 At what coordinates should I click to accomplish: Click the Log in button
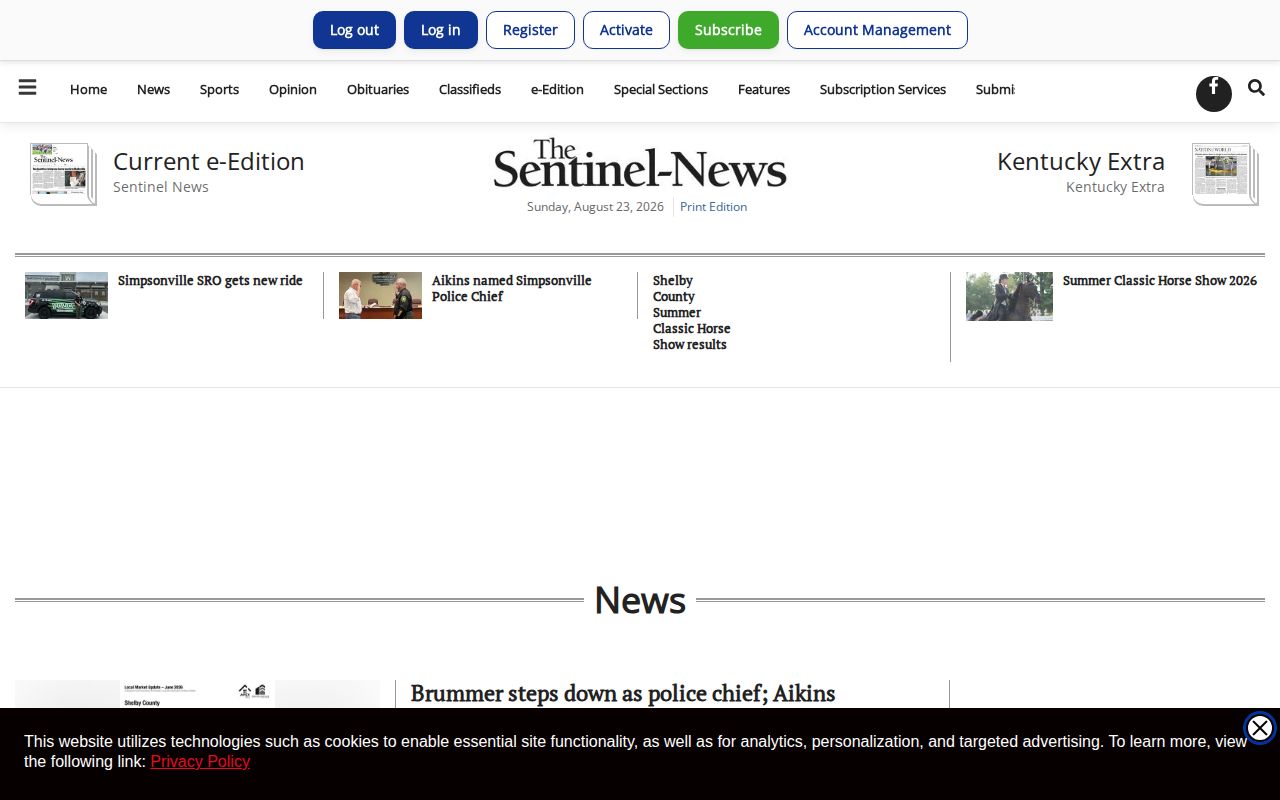[440, 30]
